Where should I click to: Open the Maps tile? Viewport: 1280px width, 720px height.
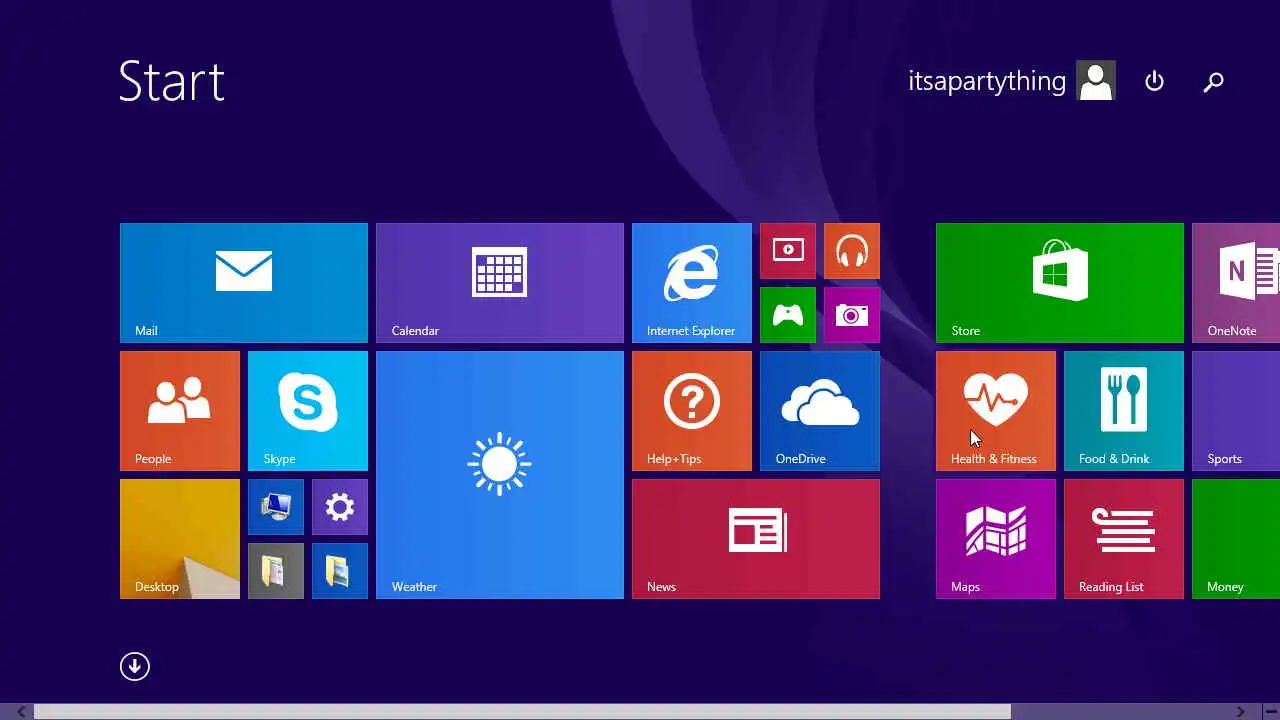point(996,539)
